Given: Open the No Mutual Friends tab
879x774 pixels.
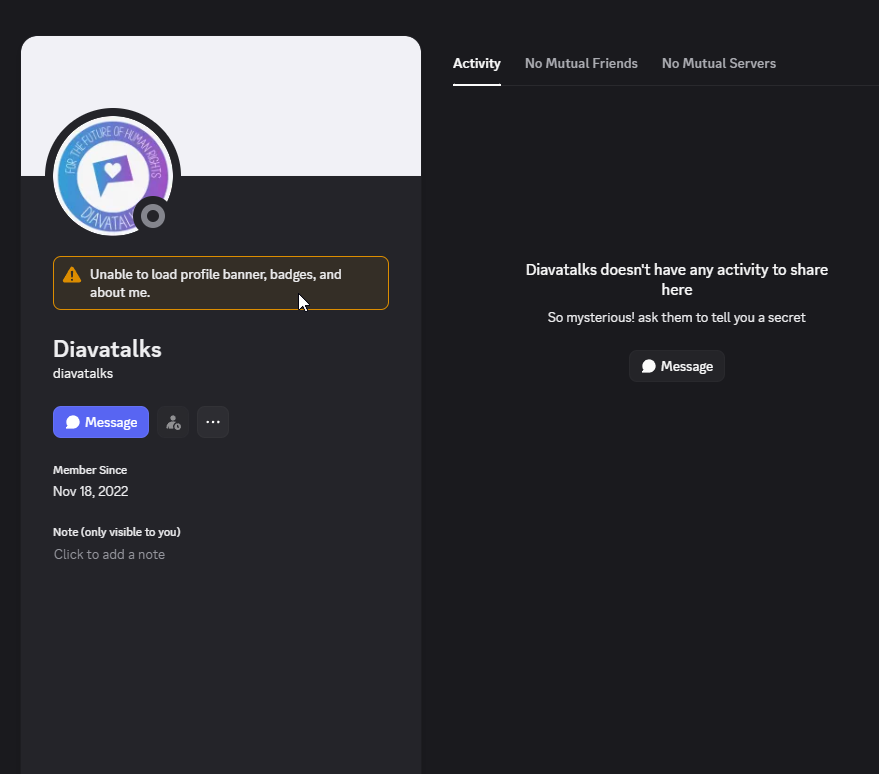Looking at the screenshot, I should (581, 63).
